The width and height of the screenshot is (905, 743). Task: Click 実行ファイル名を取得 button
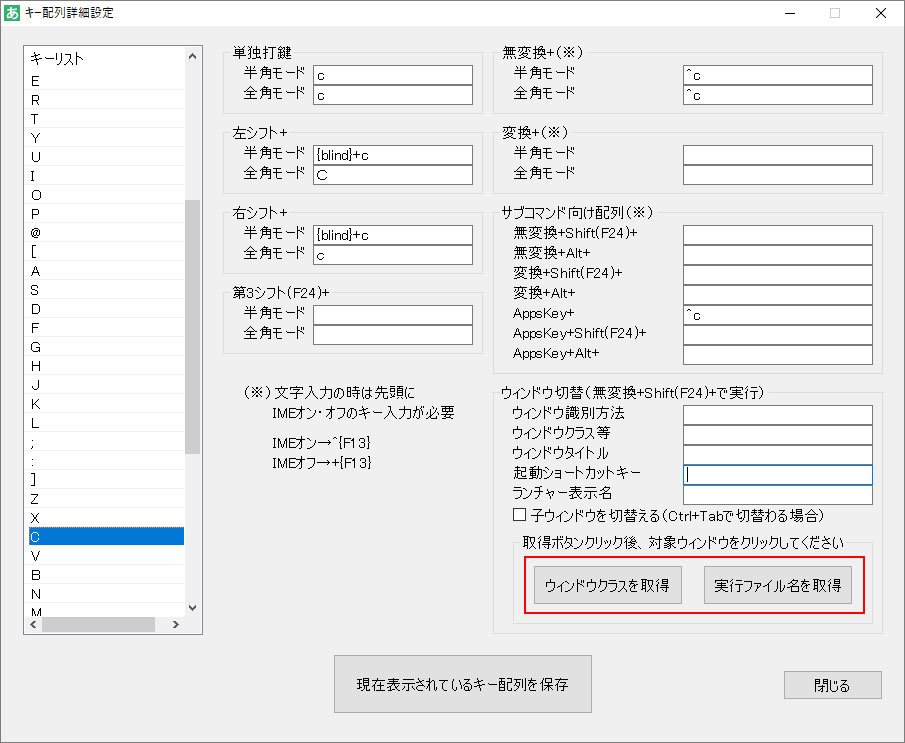(x=779, y=585)
